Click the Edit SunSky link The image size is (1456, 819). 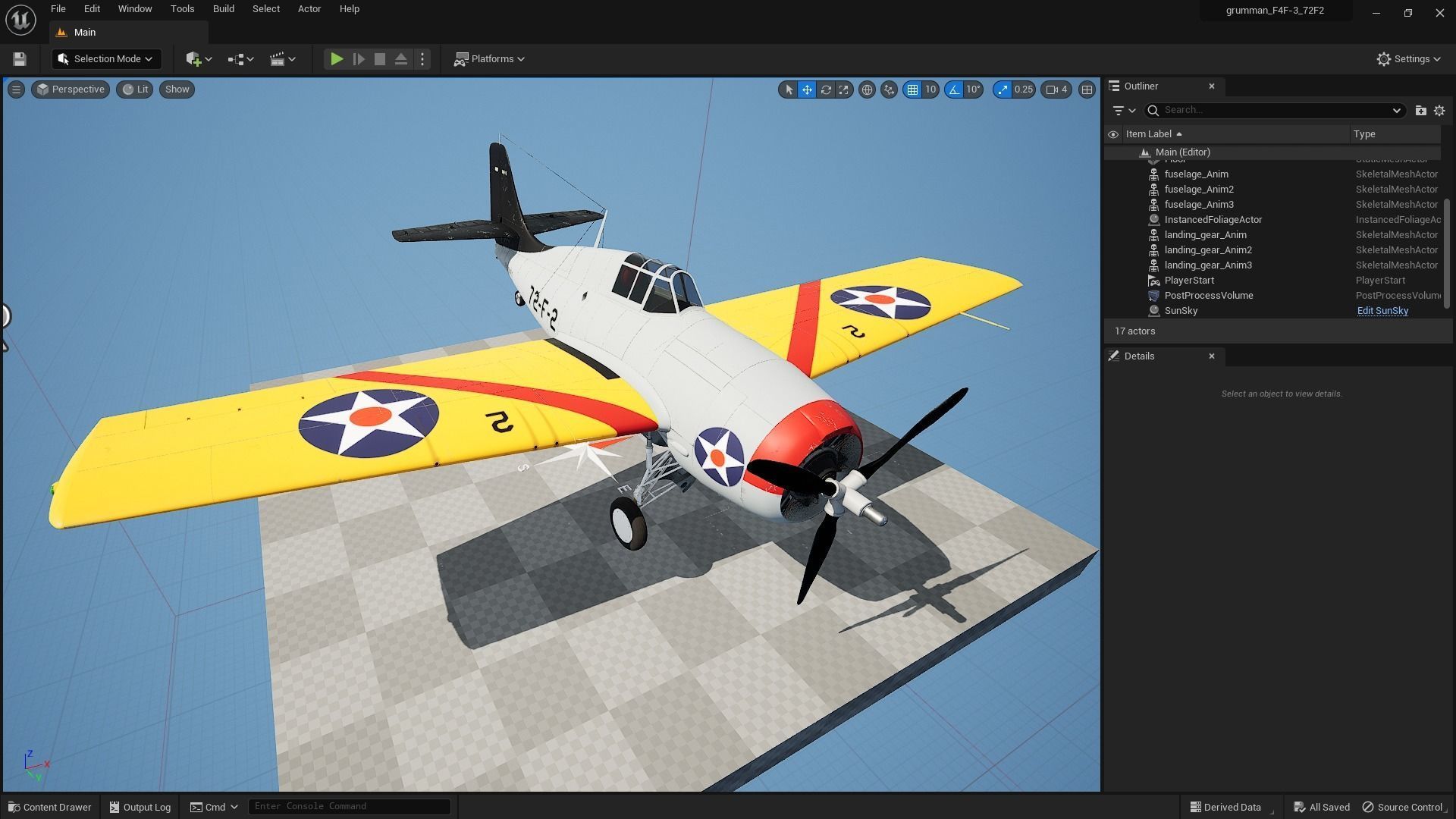[x=1382, y=311]
